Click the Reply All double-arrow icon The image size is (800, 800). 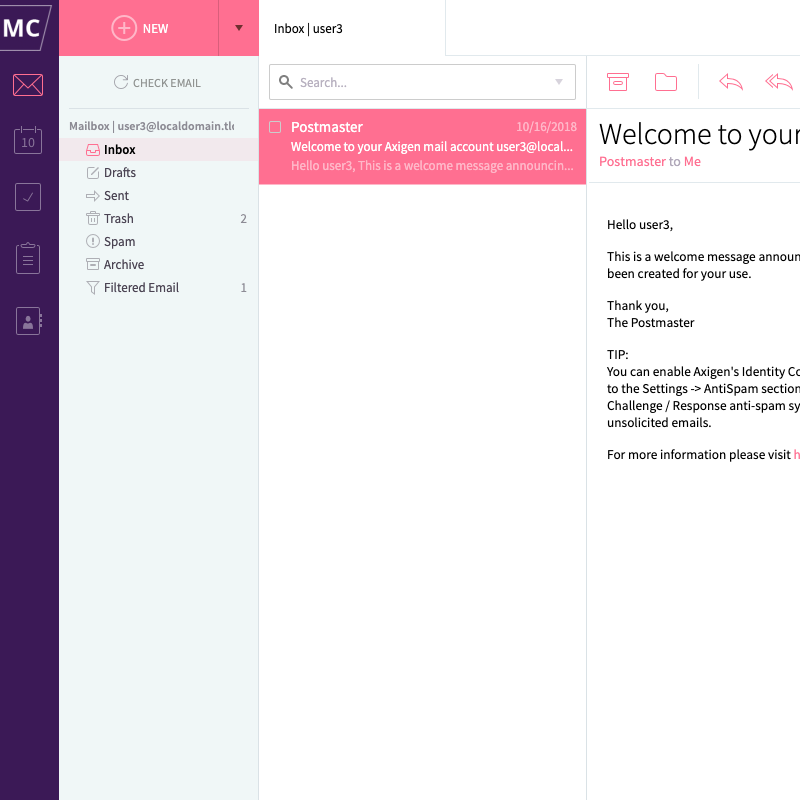779,82
